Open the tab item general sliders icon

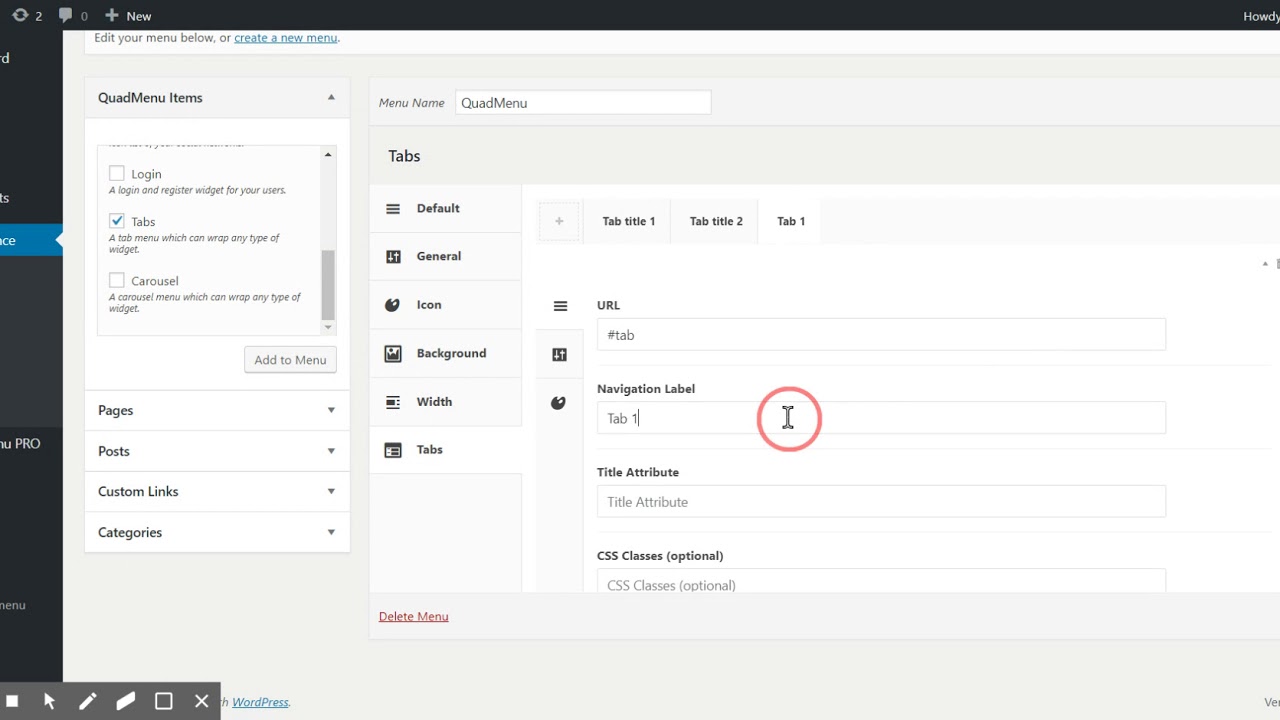(x=559, y=354)
